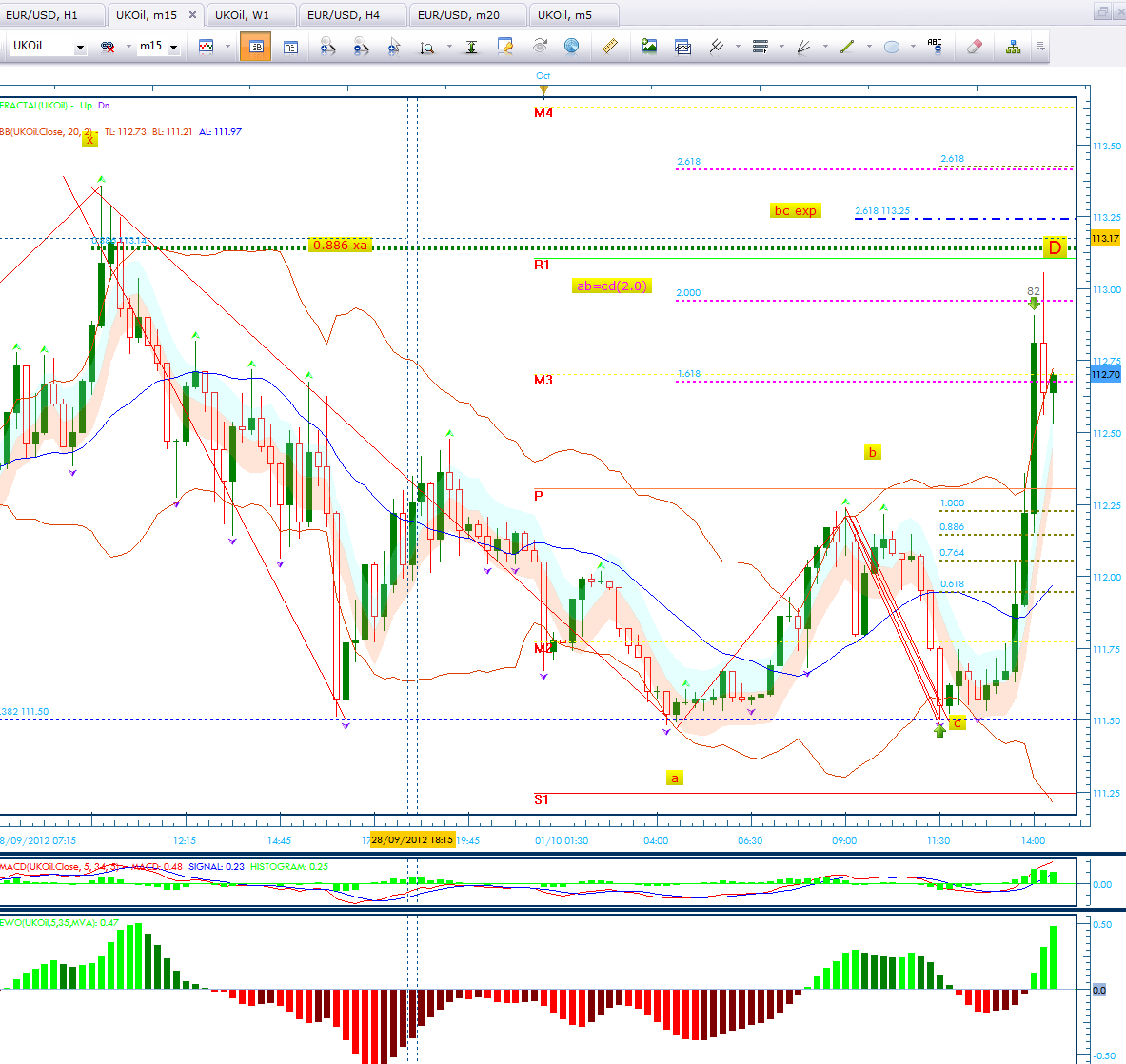Viewport: 1126px width, 1064px height.
Task: Click the R1 pivot label
Action: tap(543, 265)
